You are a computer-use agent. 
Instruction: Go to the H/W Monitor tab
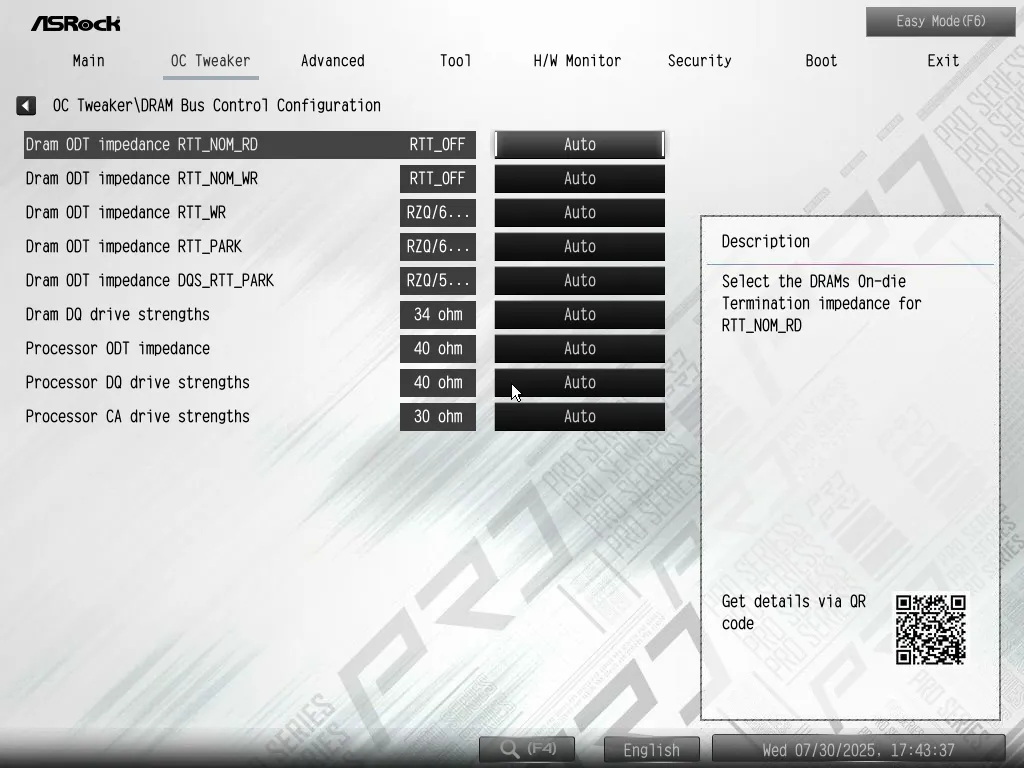click(x=577, y=61)
